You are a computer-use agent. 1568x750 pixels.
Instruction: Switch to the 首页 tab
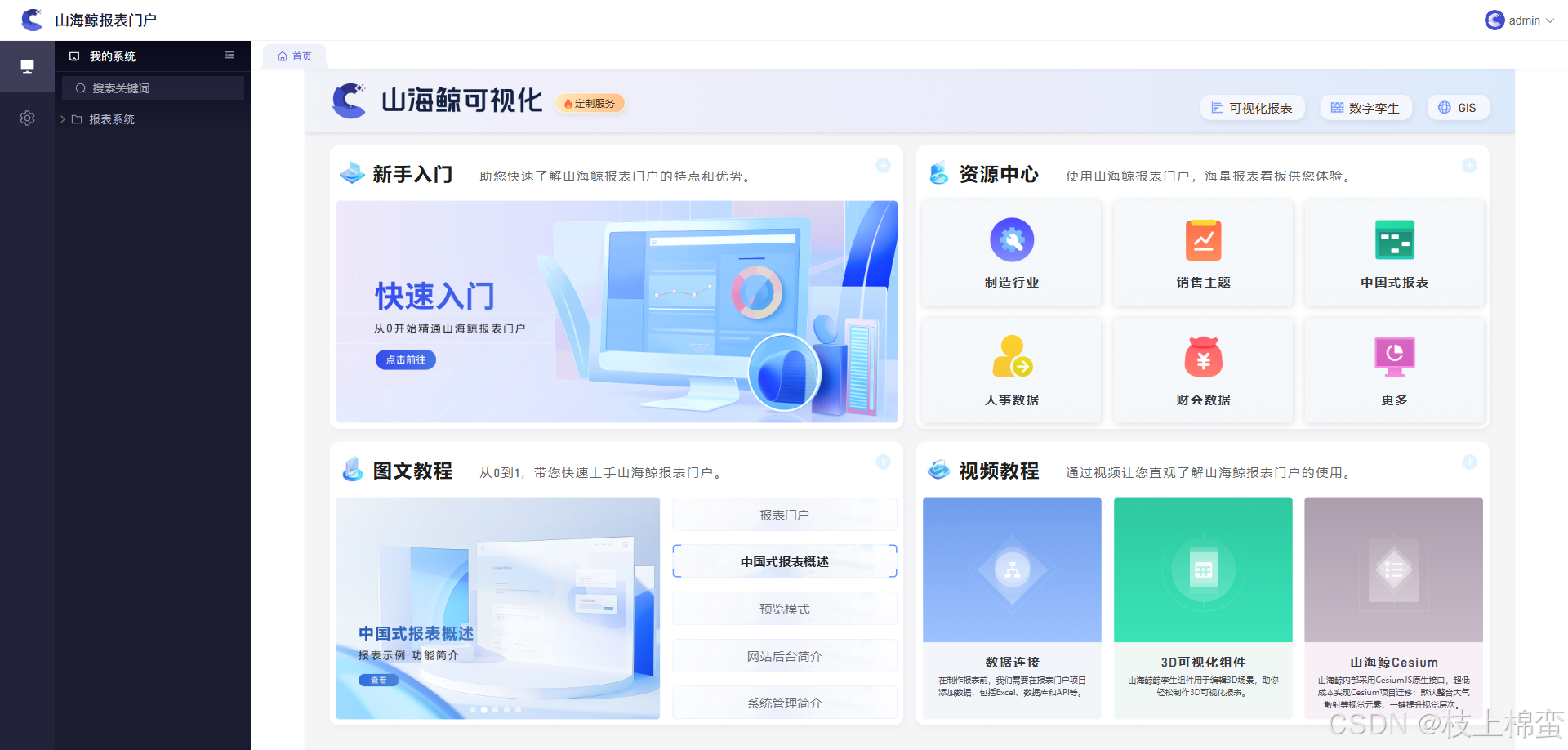click(x=294, y=56)
